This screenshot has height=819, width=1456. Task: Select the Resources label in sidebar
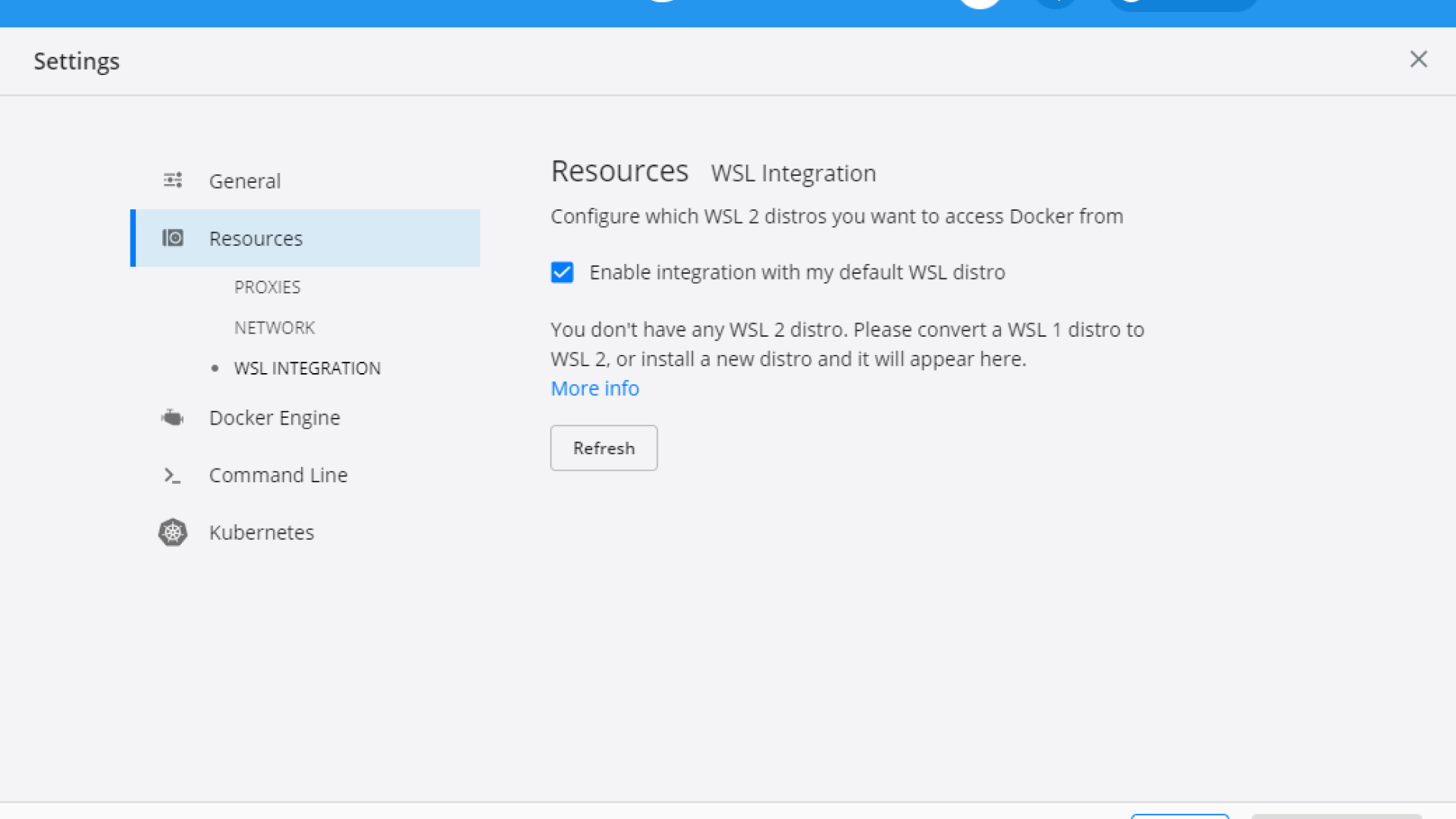click(x=256, y=239)
